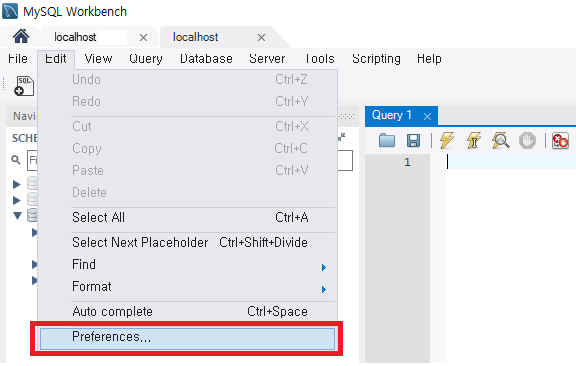
Task: Open the Scripting menu
Action: (x=376, y=58)
